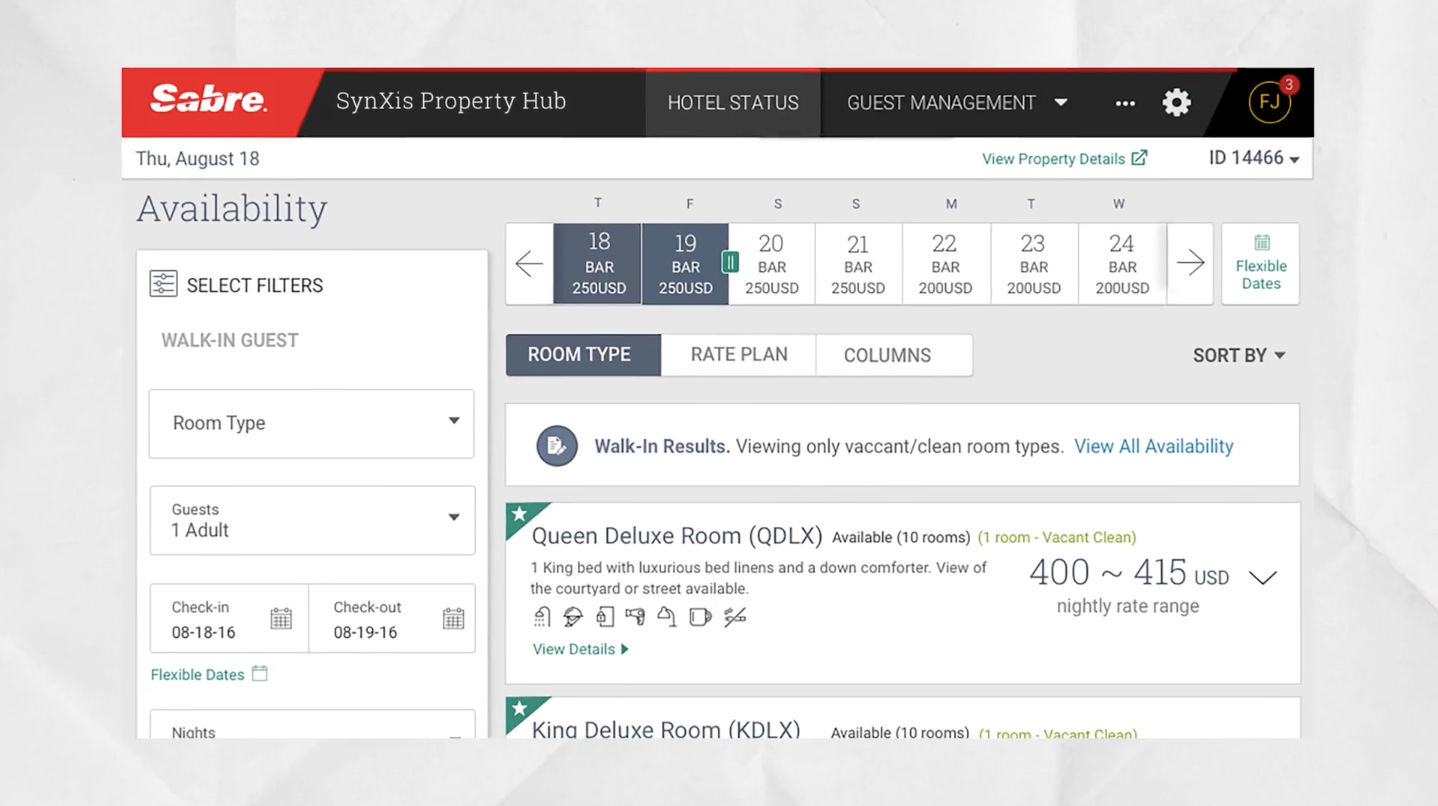This screenshot has height=806, width=1438.
Task: Click the View All Availability link
Action: (1153, 446)
